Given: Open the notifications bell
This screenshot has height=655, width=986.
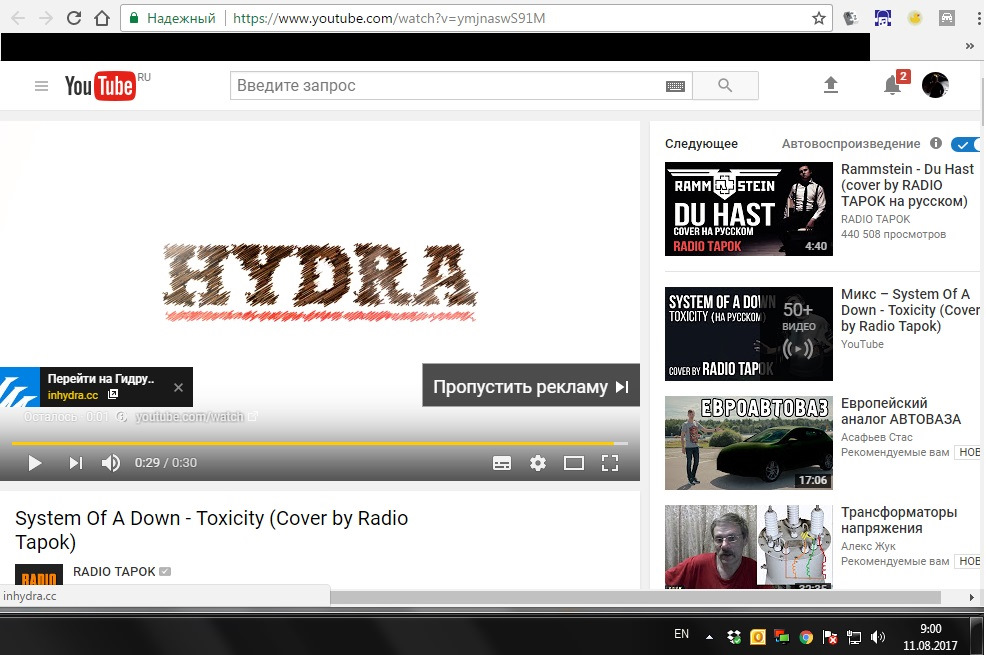Looking at the screenshot, I should [892, 86].
